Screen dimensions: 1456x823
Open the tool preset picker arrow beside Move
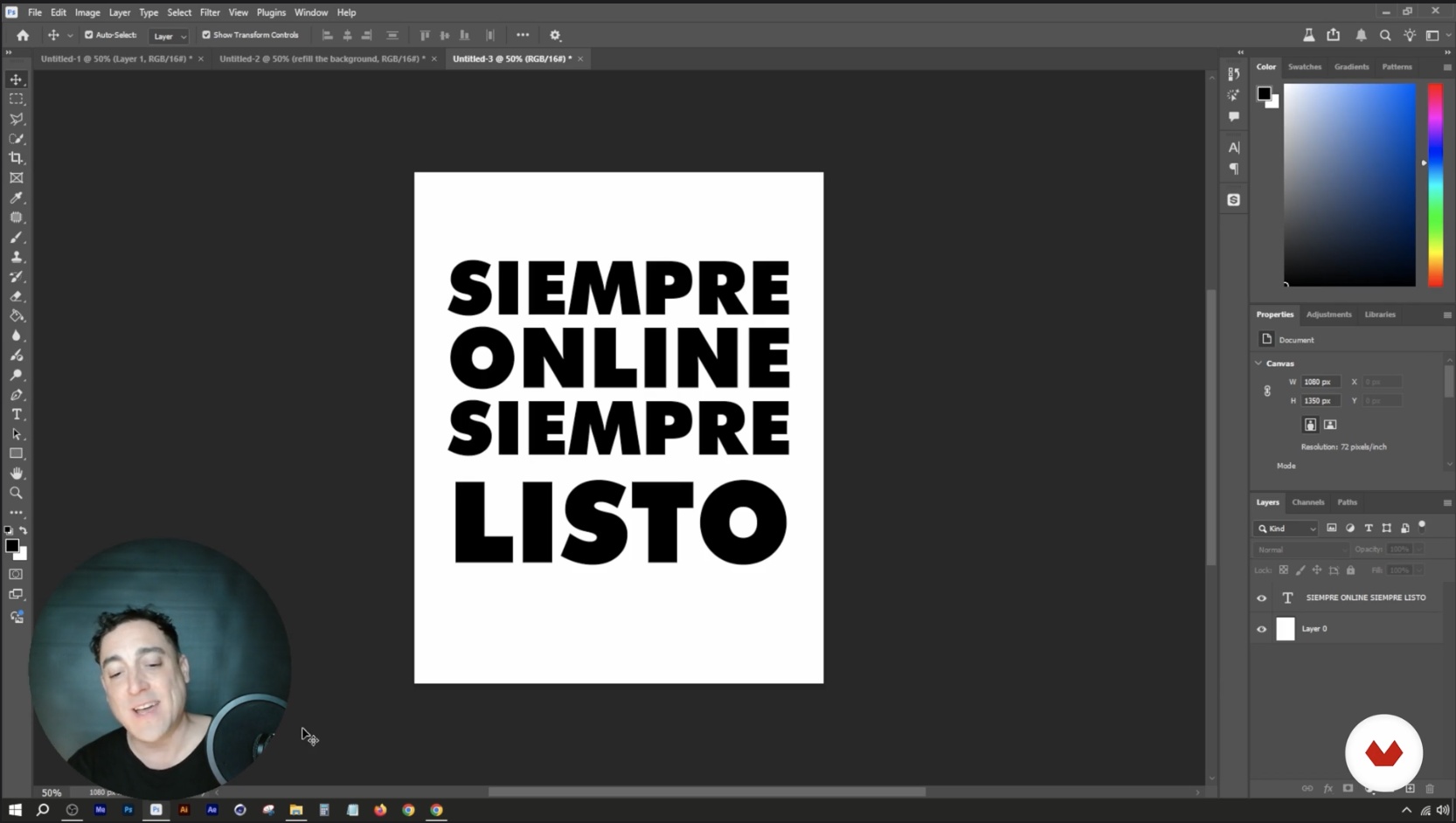click(70, 36)
